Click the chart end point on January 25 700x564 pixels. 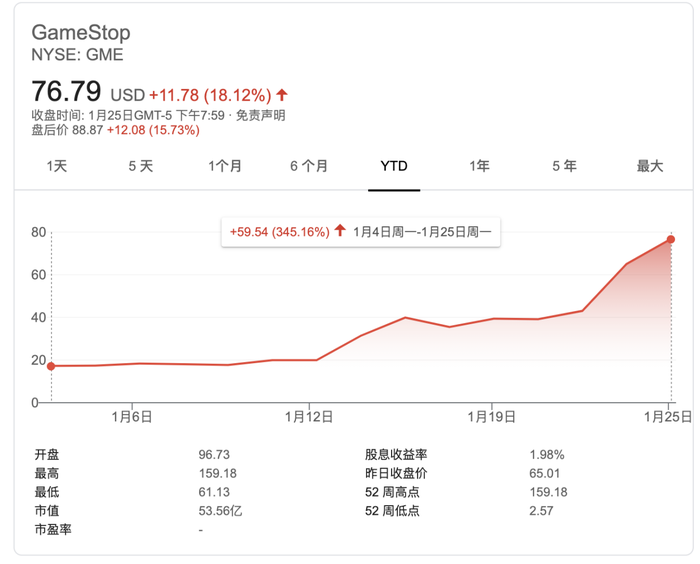click(x=671, y=239)
